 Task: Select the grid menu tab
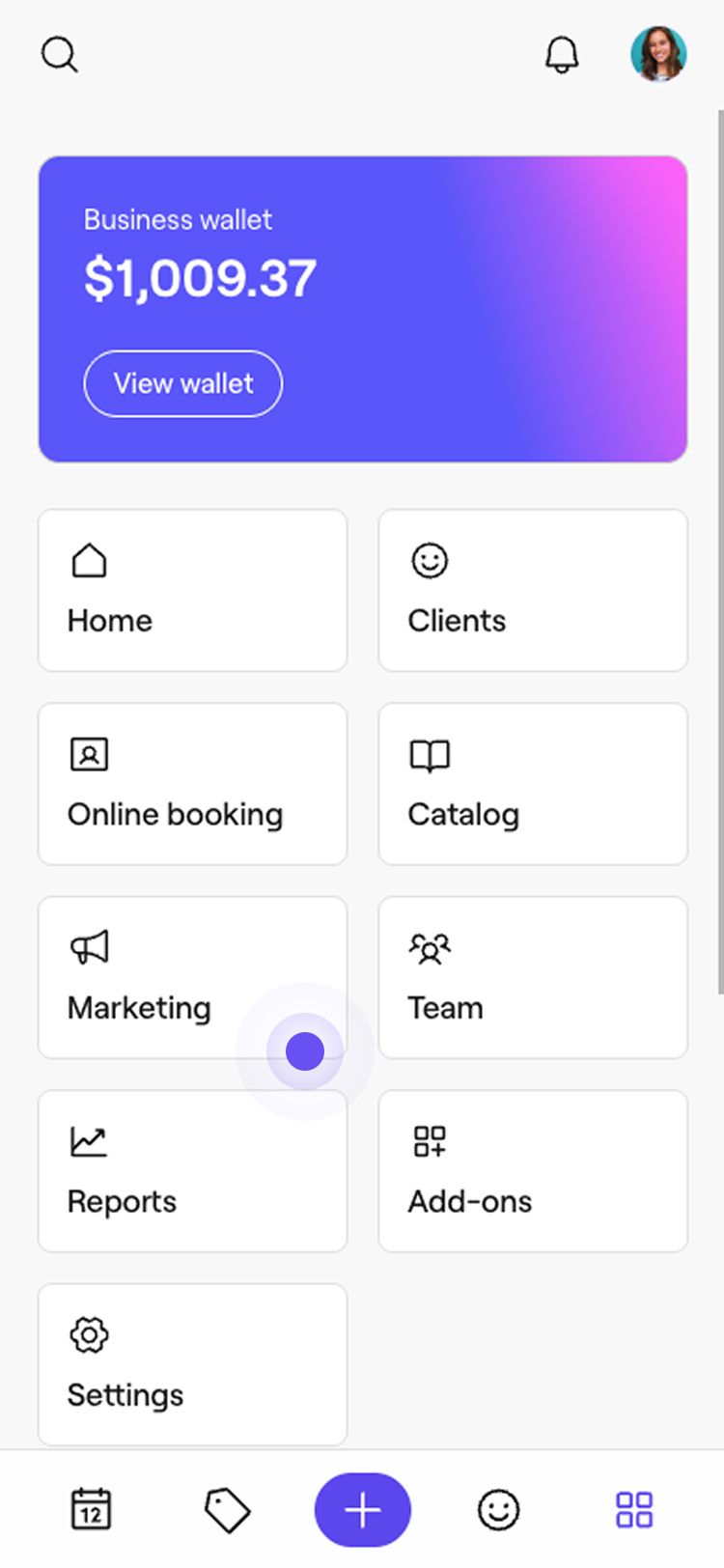[x=634, y=1509]
